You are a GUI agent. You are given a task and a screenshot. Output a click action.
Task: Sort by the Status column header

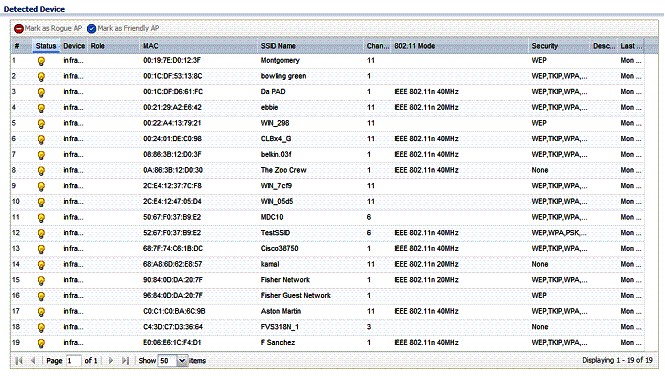(x=46, y=46)
